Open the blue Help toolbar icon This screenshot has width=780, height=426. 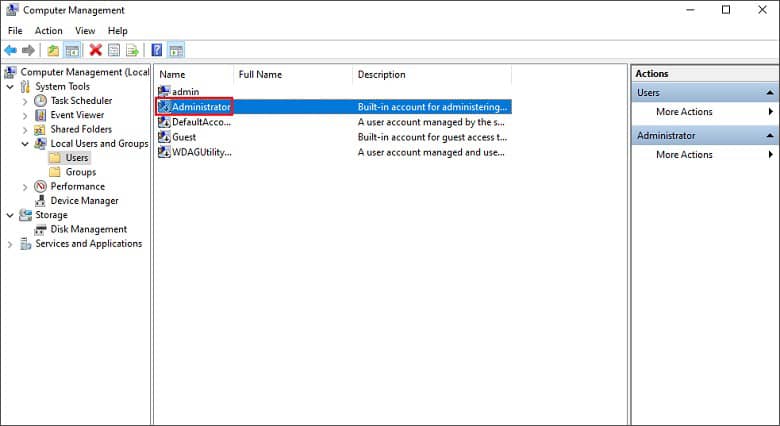click(x=157, y=50)
